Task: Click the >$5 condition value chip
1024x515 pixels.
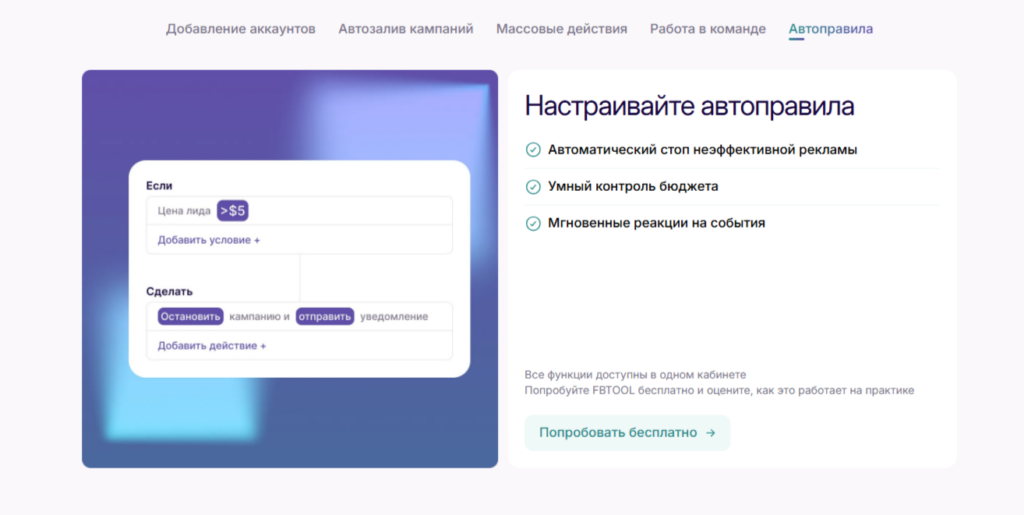Action: coord(232,211)
